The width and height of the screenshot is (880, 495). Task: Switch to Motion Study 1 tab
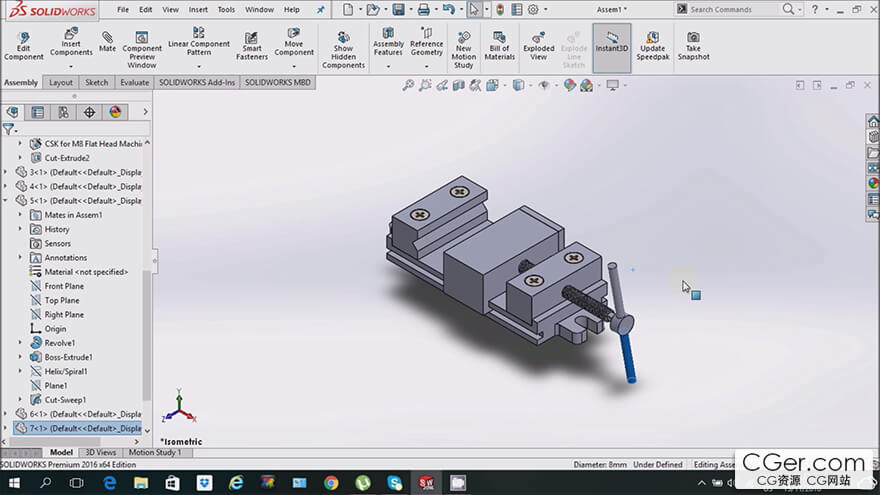[155, 452]
